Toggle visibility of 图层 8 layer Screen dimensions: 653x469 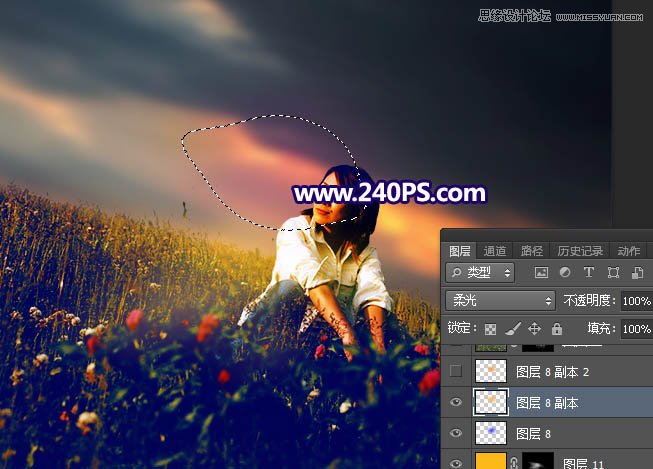(x=456, y=433)
